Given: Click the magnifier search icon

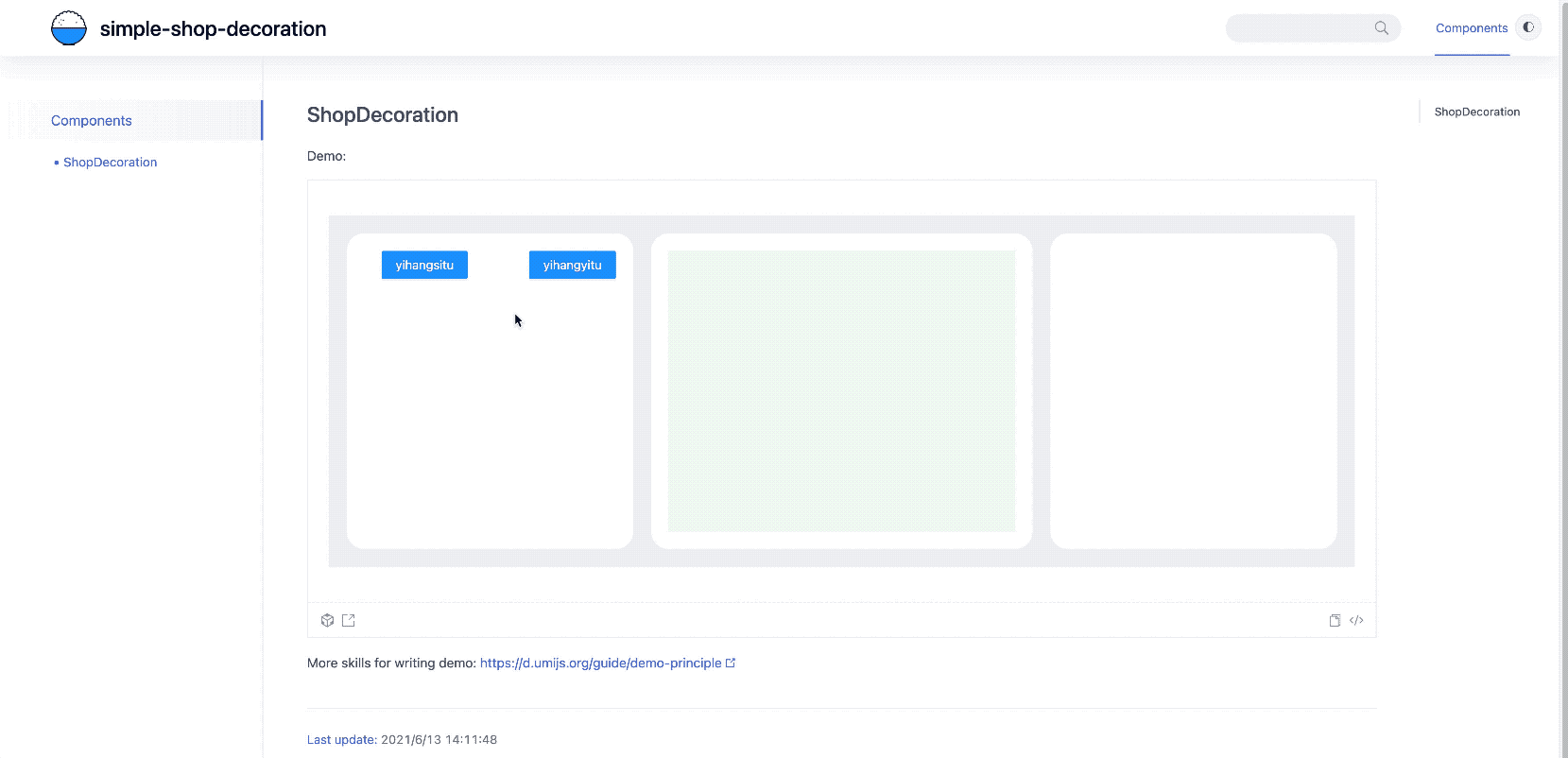Looking at the screenshot, I should 1382,28.
